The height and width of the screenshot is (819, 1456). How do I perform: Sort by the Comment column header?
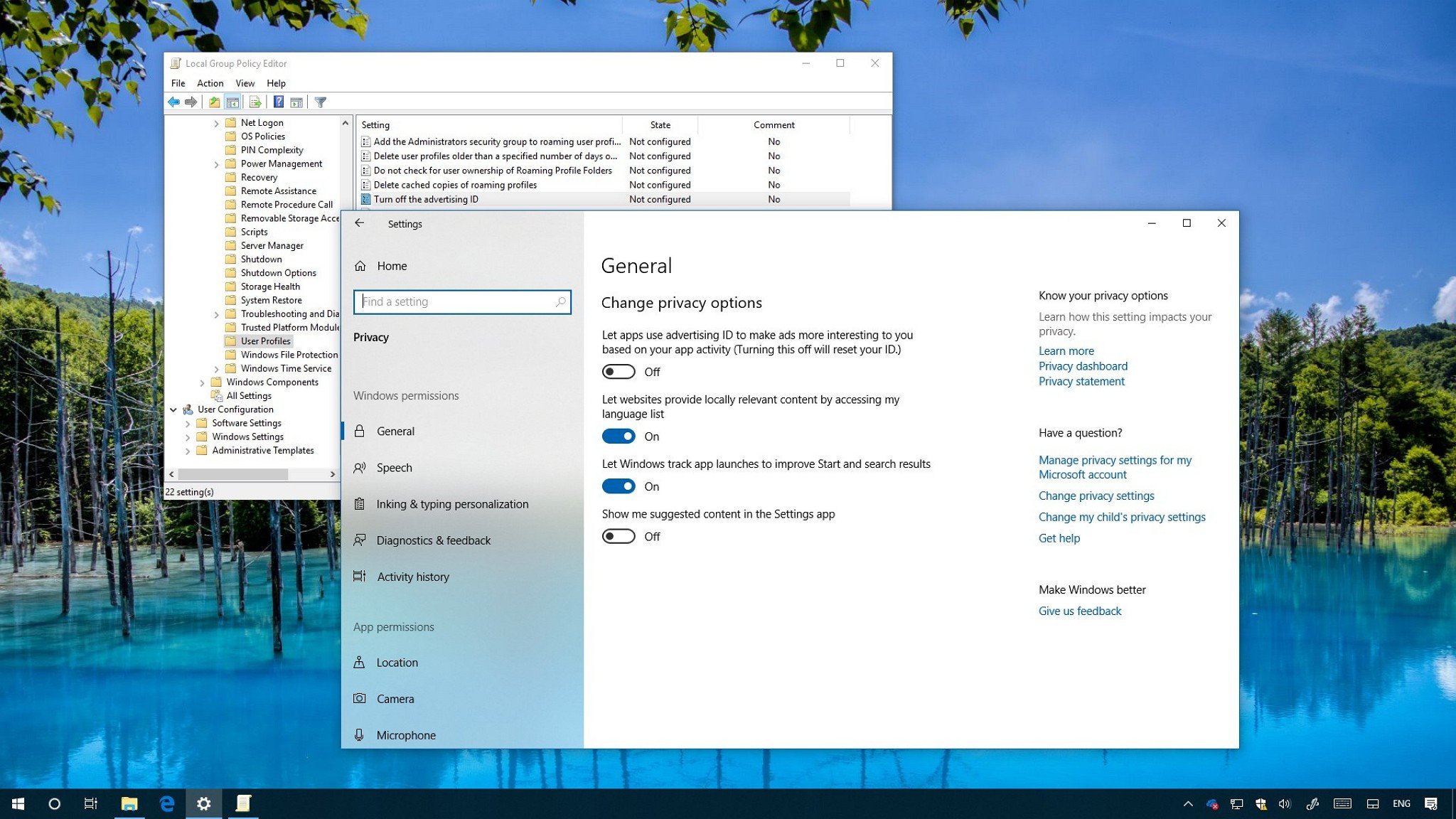tap(773, 124)
